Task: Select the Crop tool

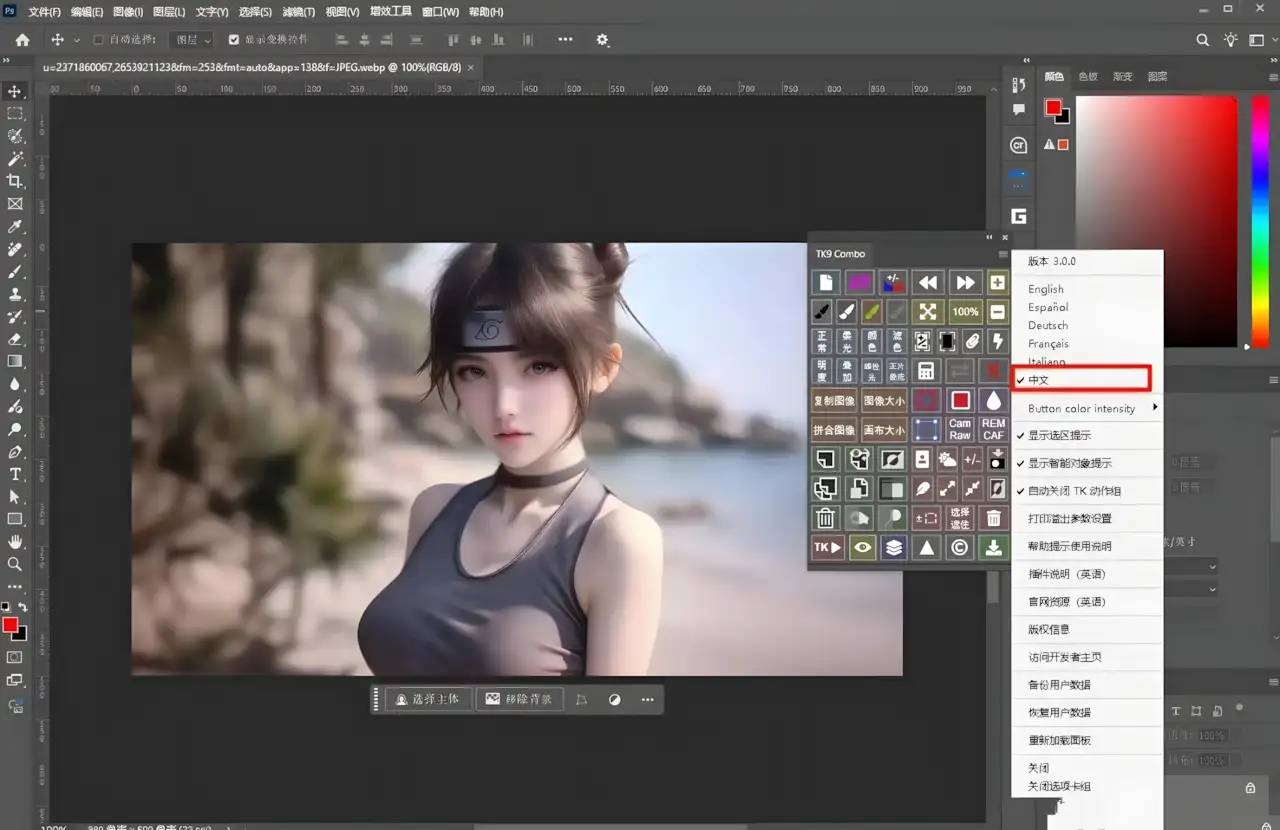Action: [x=15, y=181]
